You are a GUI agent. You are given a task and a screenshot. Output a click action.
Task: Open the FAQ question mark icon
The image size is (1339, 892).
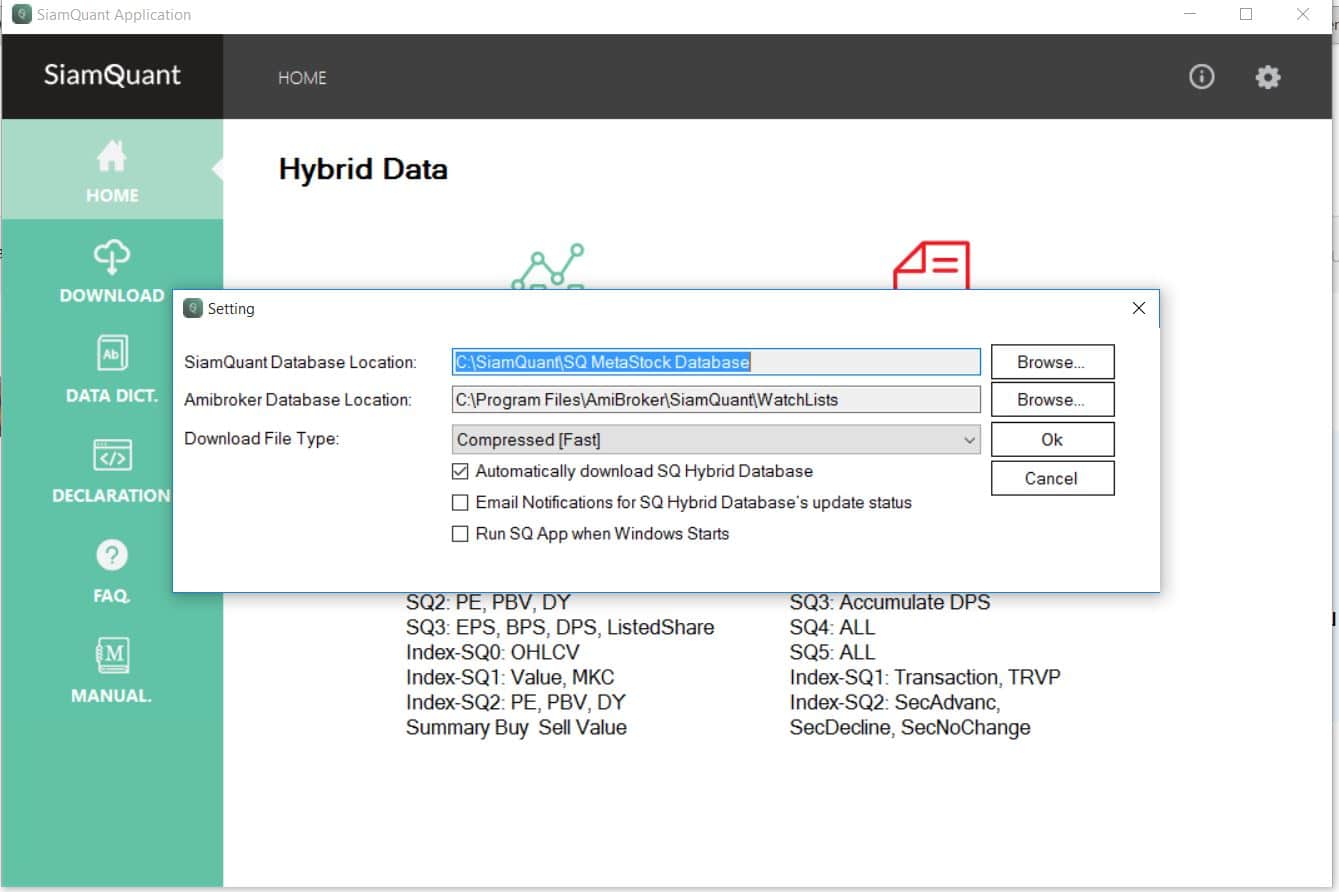pos(111,555)
